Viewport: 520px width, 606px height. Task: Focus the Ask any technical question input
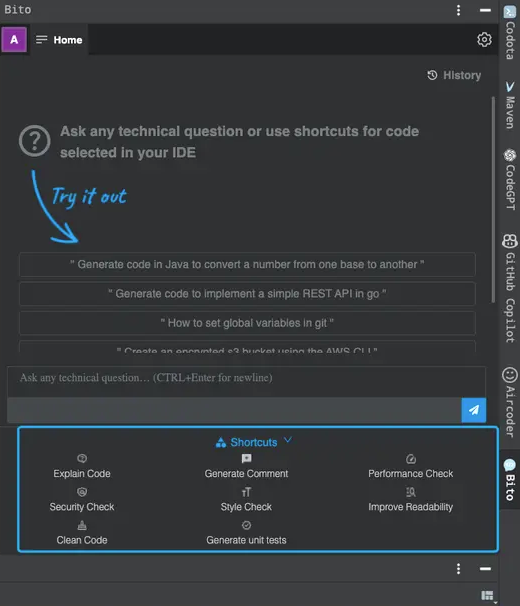(246, 381)
